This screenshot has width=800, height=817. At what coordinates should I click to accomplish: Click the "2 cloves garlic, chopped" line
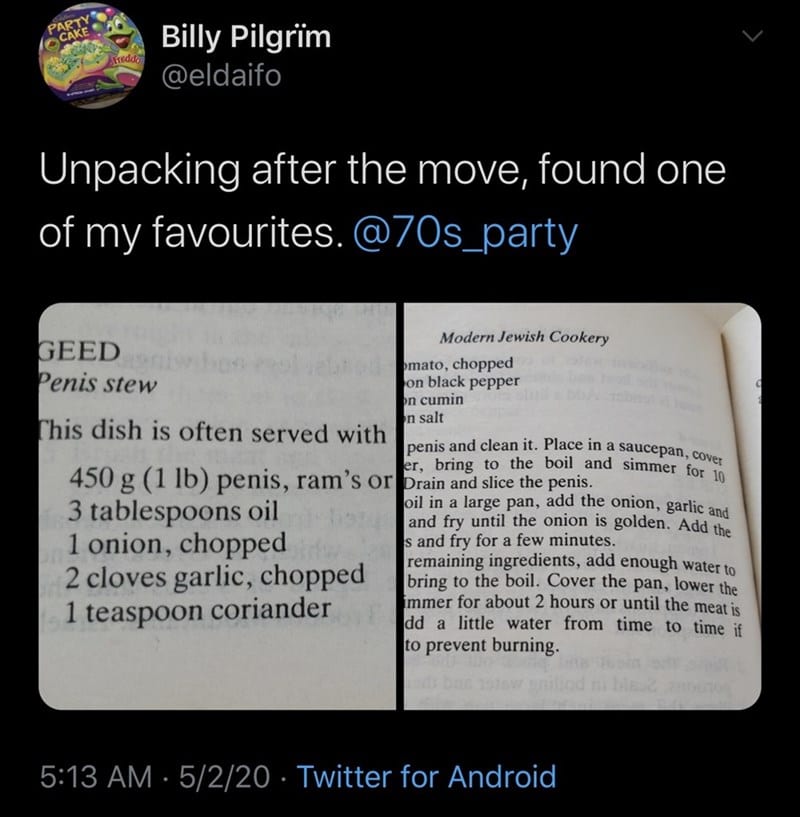click(x=215, y=576)
